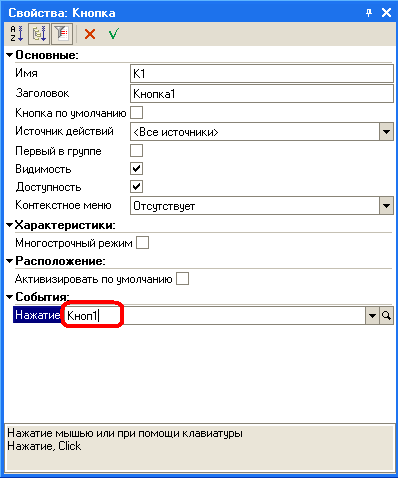Image resolution: width=398 pixels, height=478 pixels.
Task: Sort properties alphabetically with A-Z icon
Action: click(17, 34)
